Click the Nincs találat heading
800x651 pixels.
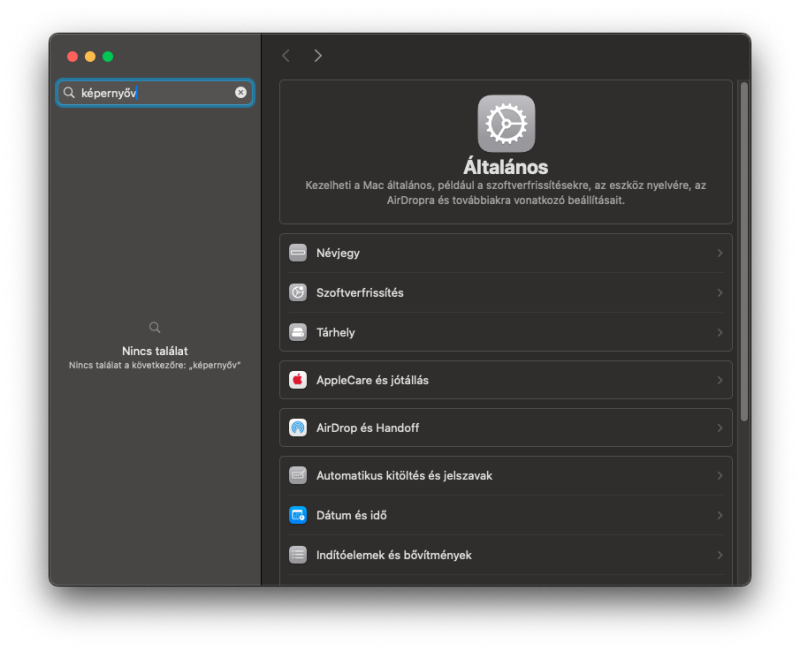point(155,351)
